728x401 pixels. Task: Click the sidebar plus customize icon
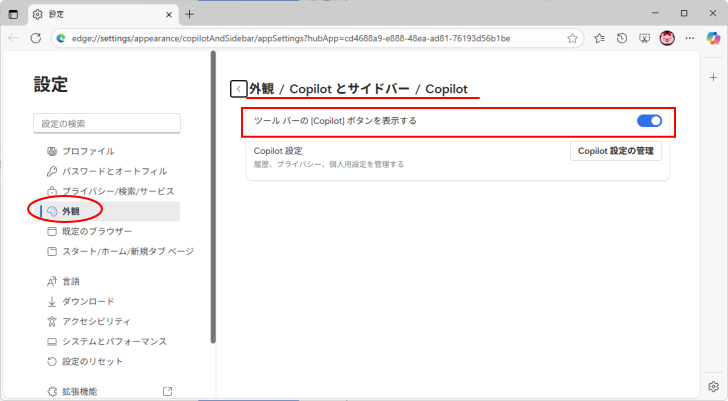(714, 78)
